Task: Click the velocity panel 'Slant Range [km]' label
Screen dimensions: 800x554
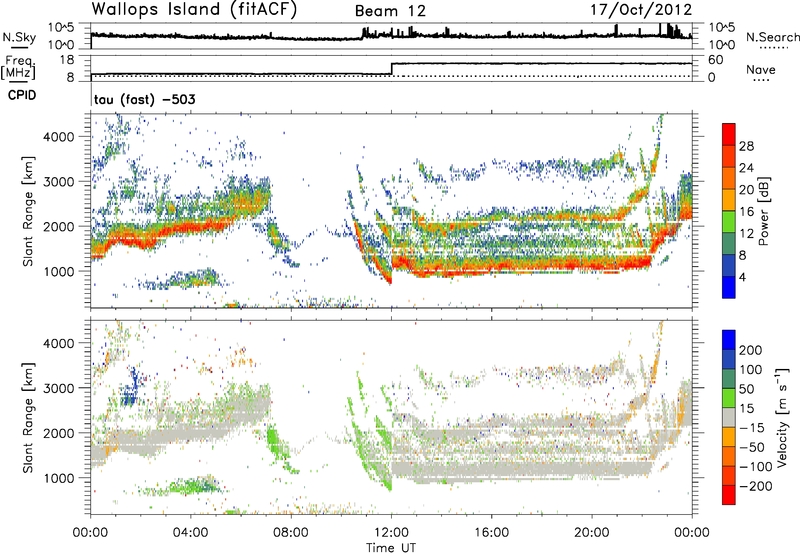Action: pos(29,417)
